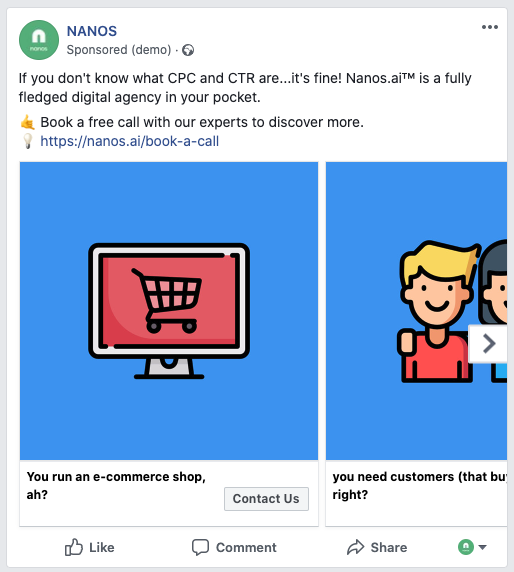Screen dimensions: 514x572
Task: Click the call-me hand emoji
Action: (28, 122)
